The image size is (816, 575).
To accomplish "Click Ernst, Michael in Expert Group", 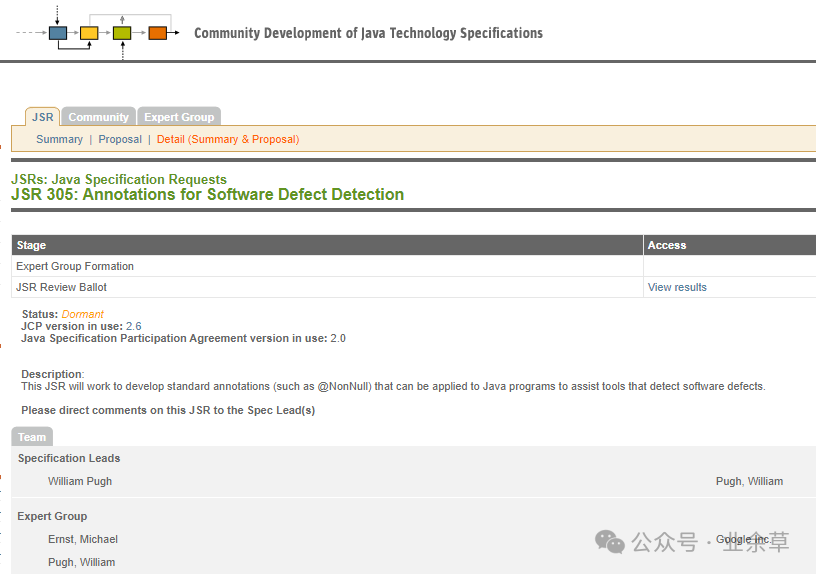I will click(83, 539).
